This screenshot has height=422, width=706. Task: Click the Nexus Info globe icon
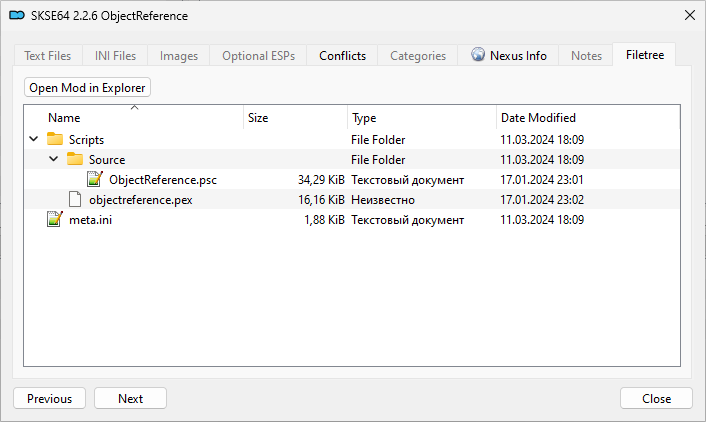478,54
